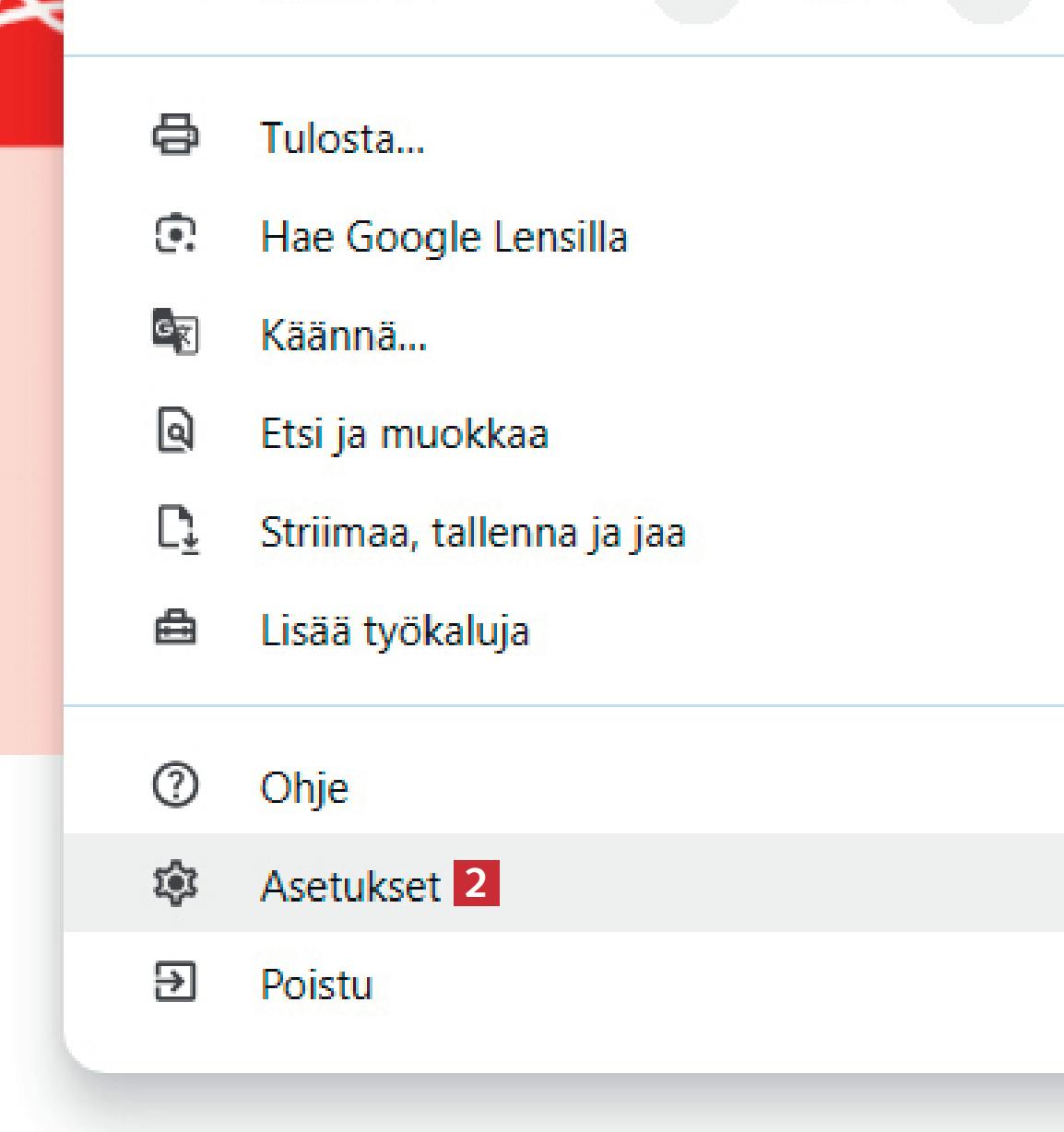Click the exit arrow icon beside Poistu
Viewport: 1064px width, 1132px height.
[x=174, y=982]
